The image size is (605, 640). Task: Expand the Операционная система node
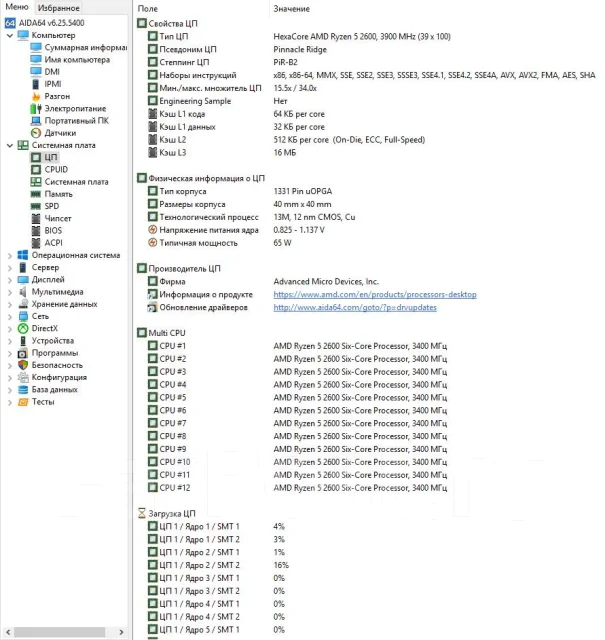coord(10,256)
